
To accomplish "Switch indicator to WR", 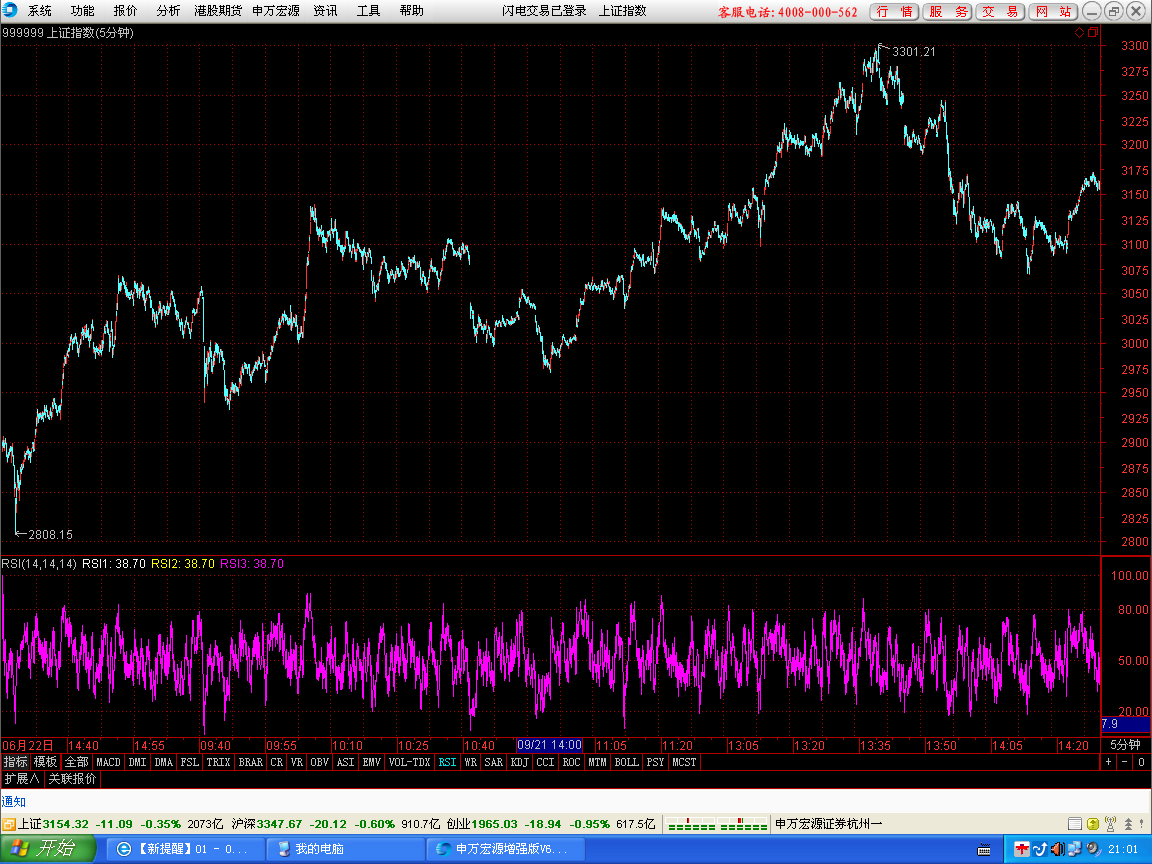I will [471, 762].
